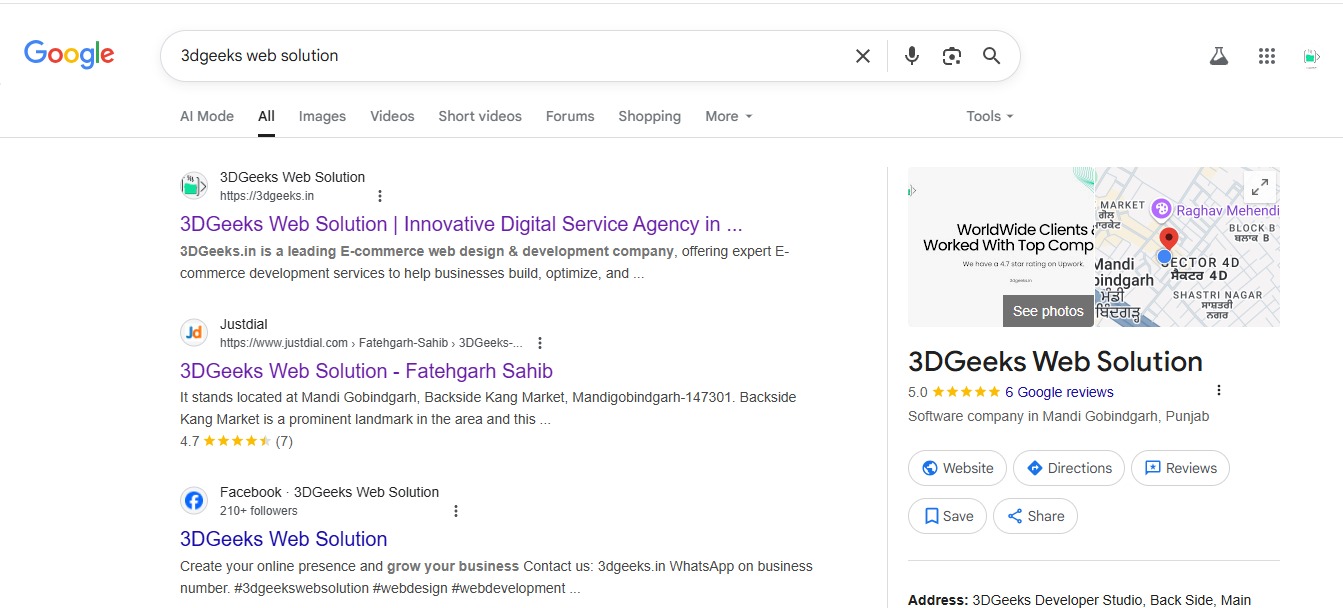Start a voice search with the microphone icon
Image resolution: width=1343 pixels, height=608 pixels.
(911, 56)
